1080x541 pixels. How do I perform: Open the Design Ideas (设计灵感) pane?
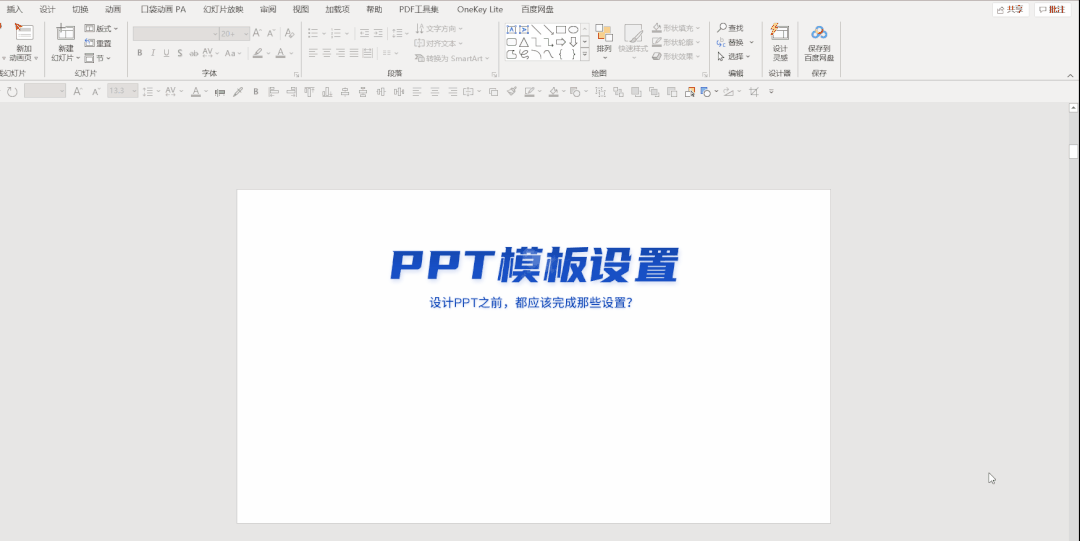tap(780, 43)
